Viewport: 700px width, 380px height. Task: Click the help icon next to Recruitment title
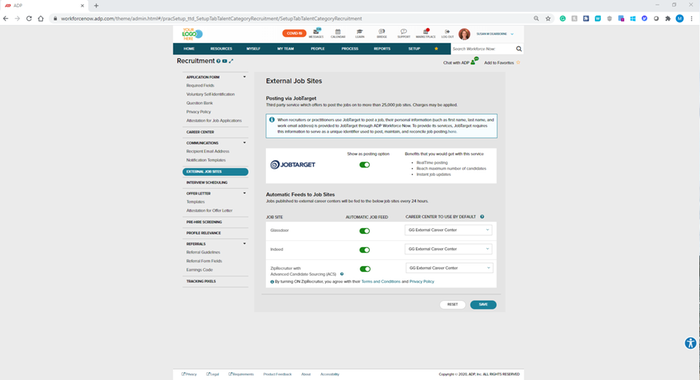[218, 61]
